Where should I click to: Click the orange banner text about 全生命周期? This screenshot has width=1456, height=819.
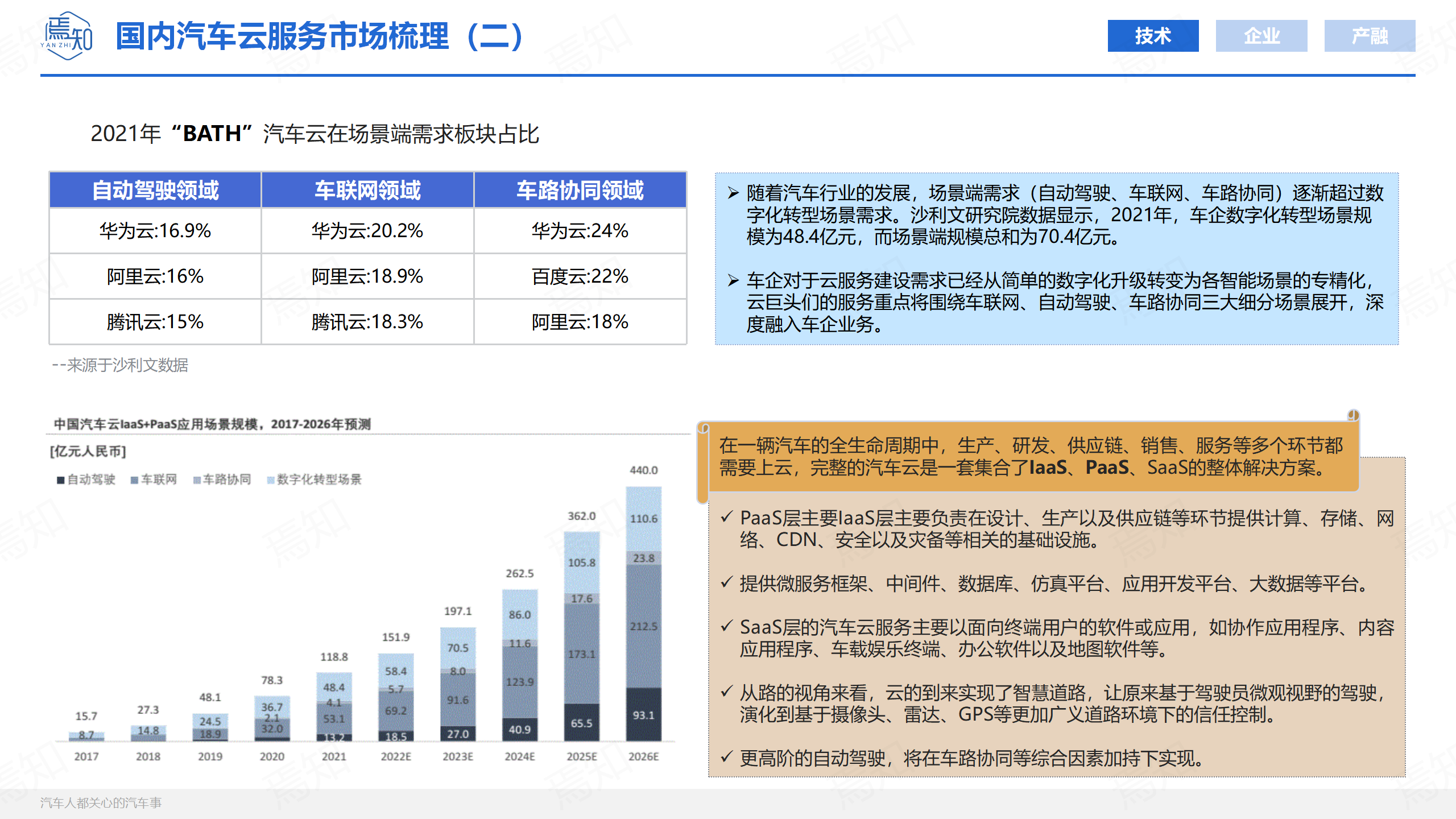(x=1031, y=456)
